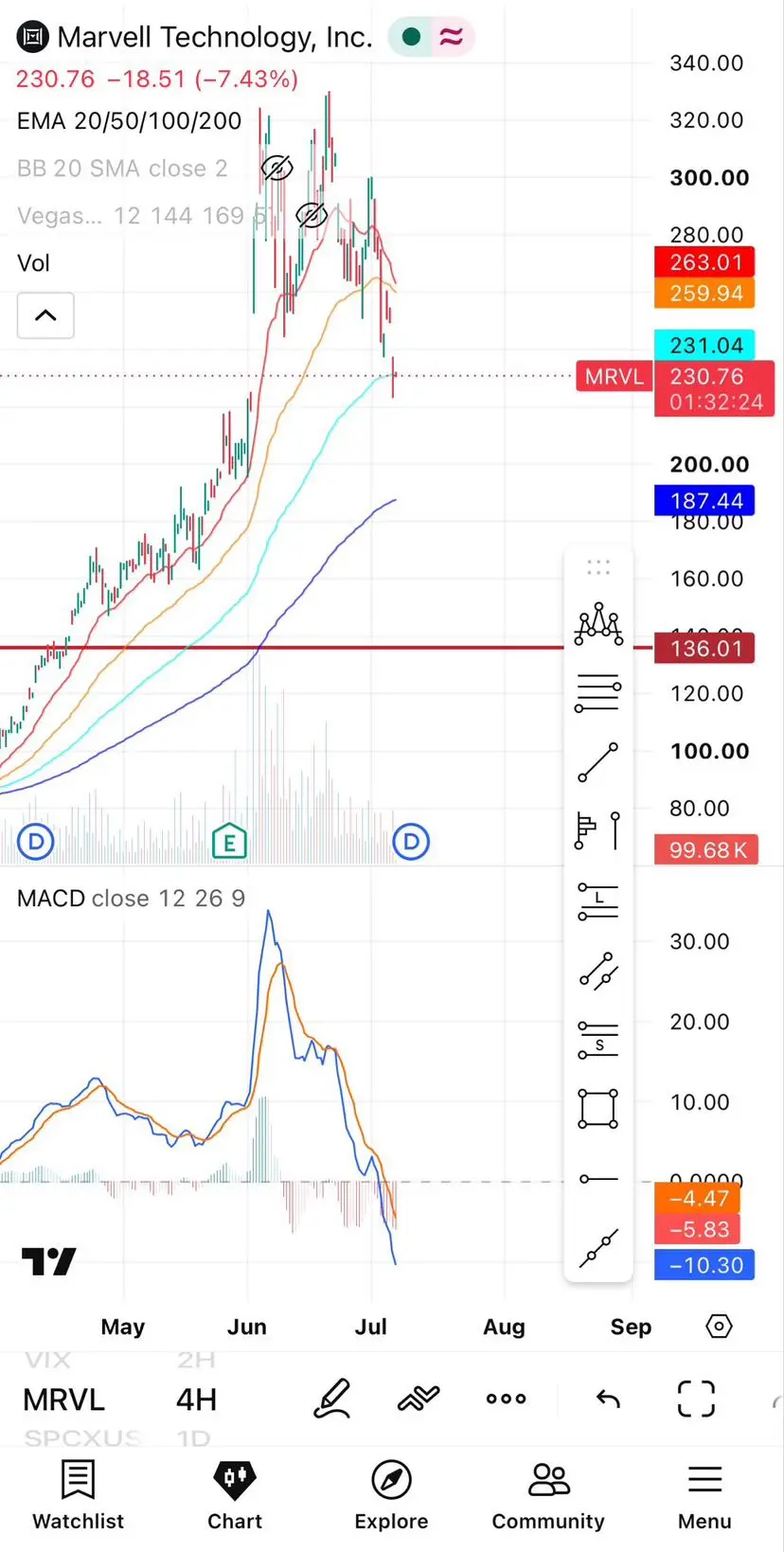Tap the 99.68 K volume label
Image resolution: width=784 pixels, height=1552 pixels.
[706, 850]
